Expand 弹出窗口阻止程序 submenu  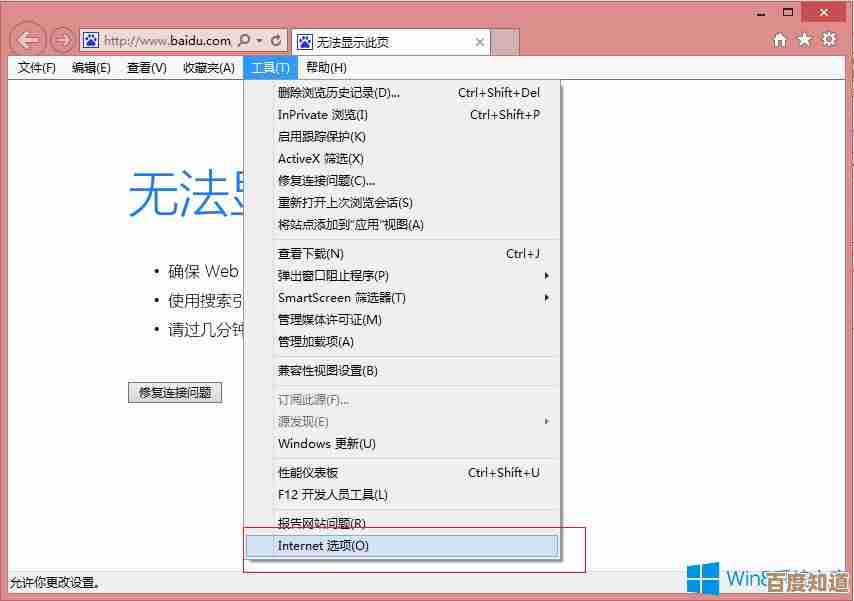point(546,276)
